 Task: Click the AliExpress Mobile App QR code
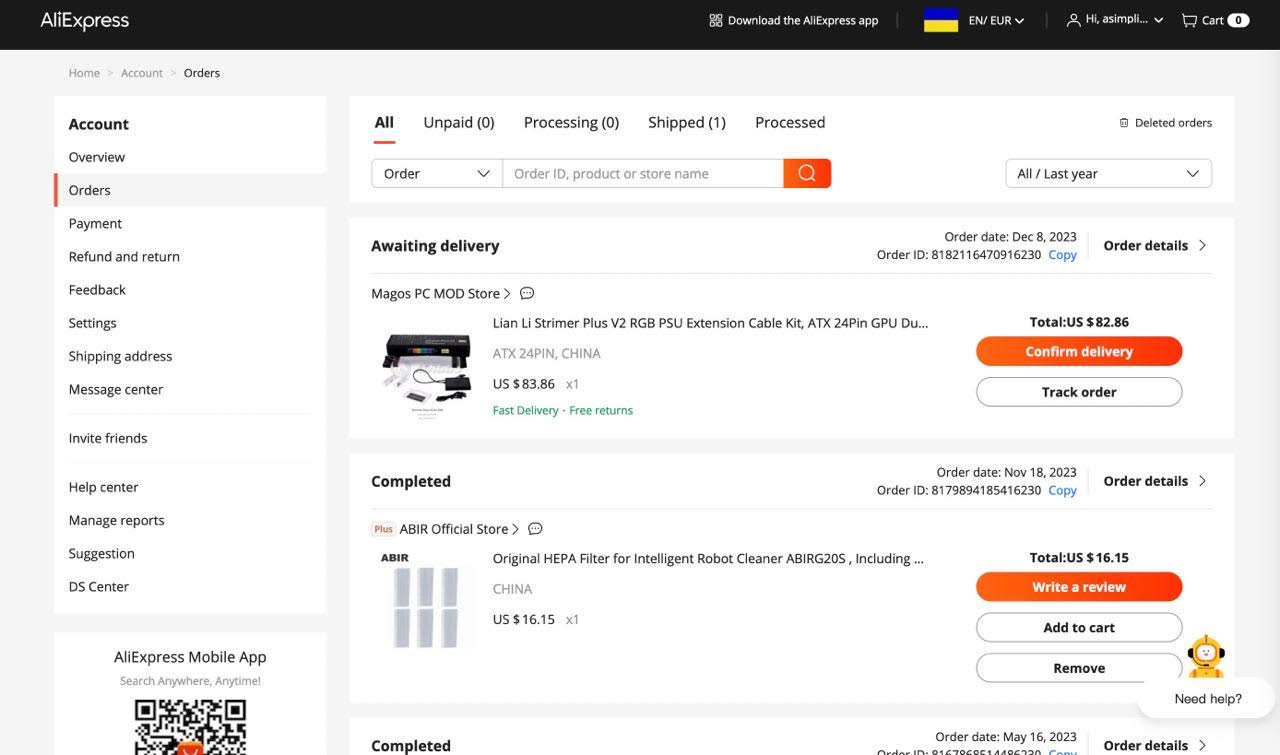(190, 726)
